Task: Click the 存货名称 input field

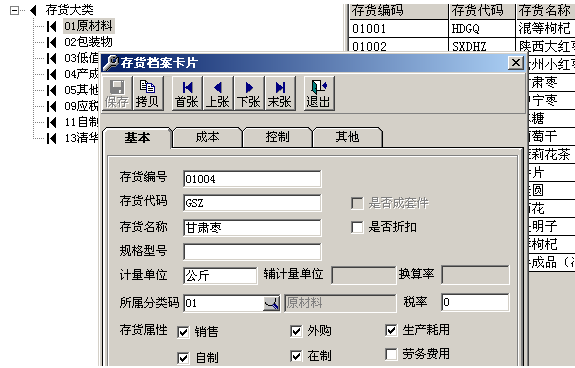Action: pyautogui.click(x=252, y=228)
